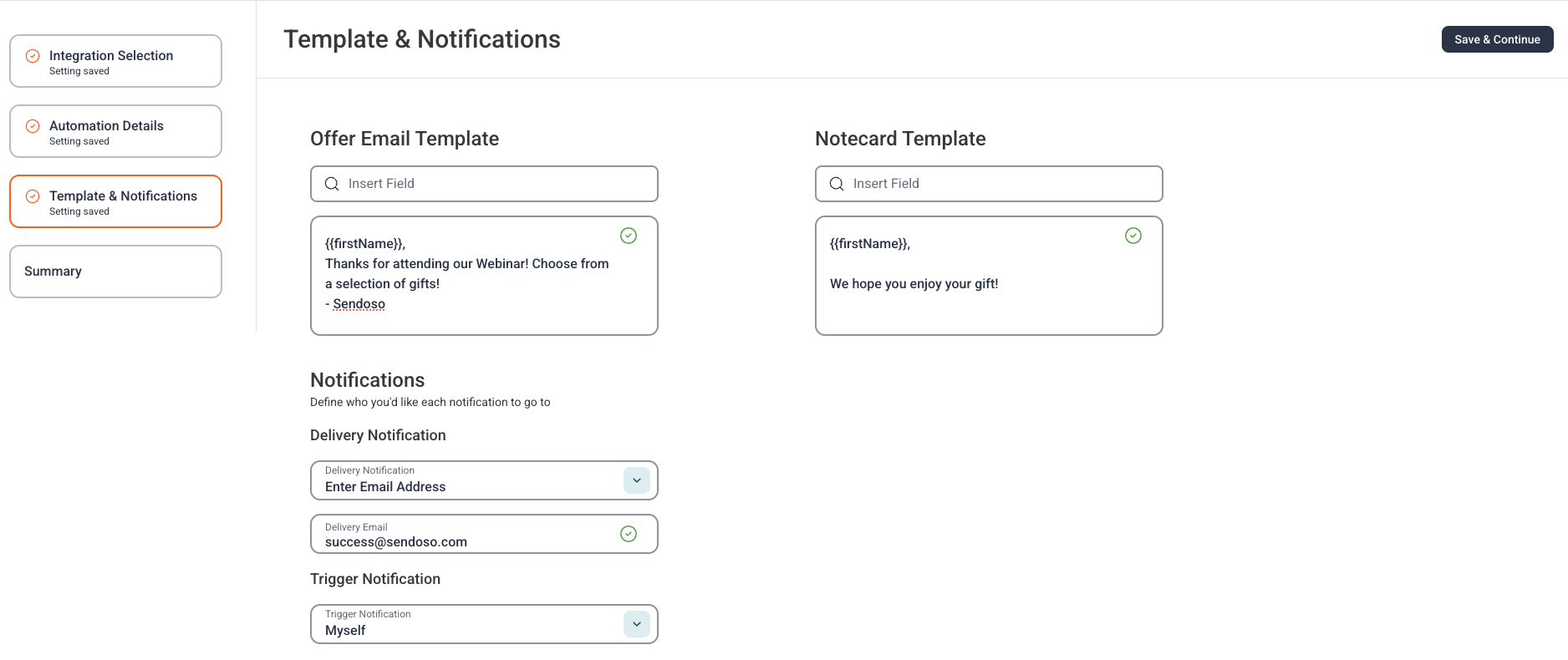Click green checkmark in offer email body
The height and width of the screenshot is (660, 1568).
[629, 236]
